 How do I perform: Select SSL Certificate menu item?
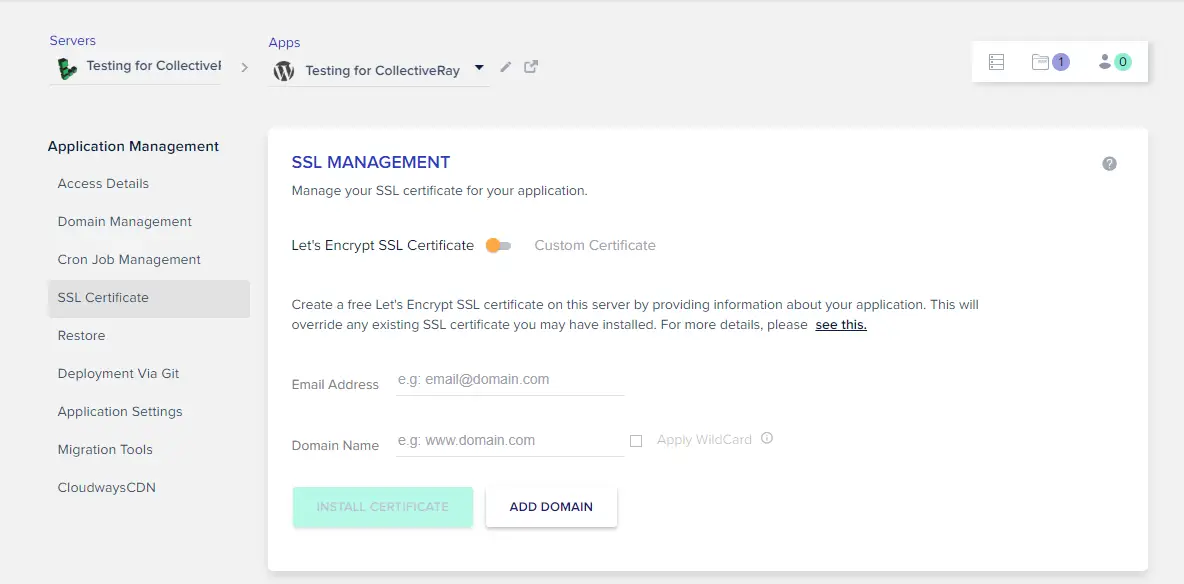(149, 298)
